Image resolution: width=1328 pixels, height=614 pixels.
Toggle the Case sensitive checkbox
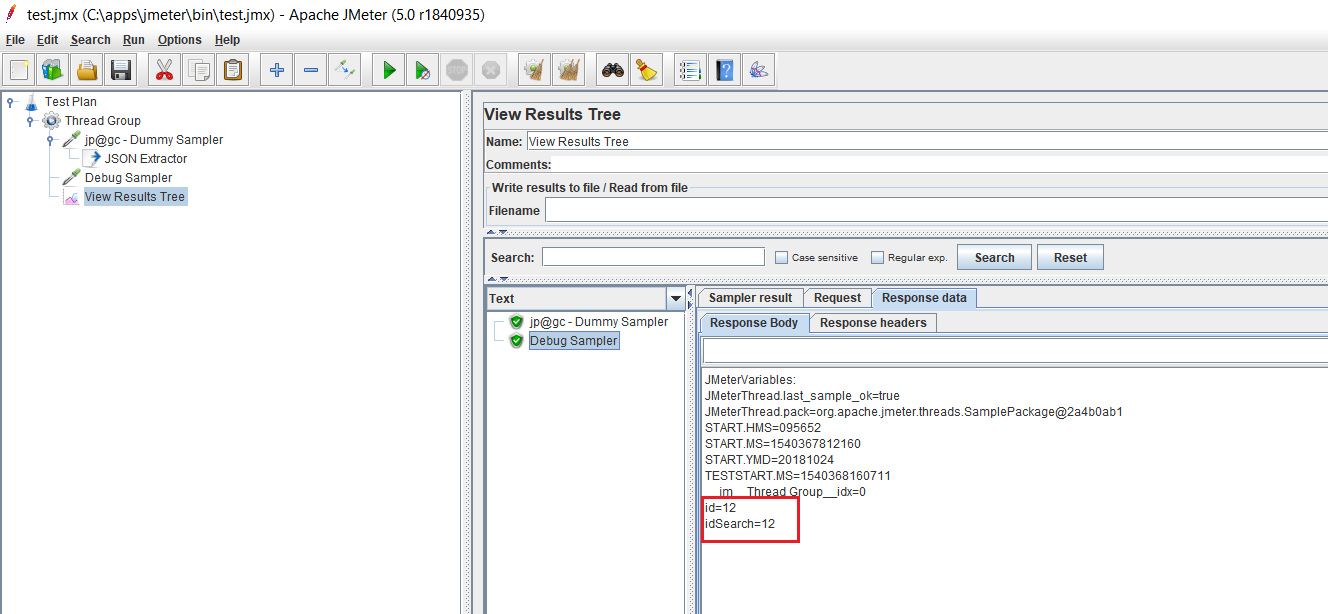(782, 257)
